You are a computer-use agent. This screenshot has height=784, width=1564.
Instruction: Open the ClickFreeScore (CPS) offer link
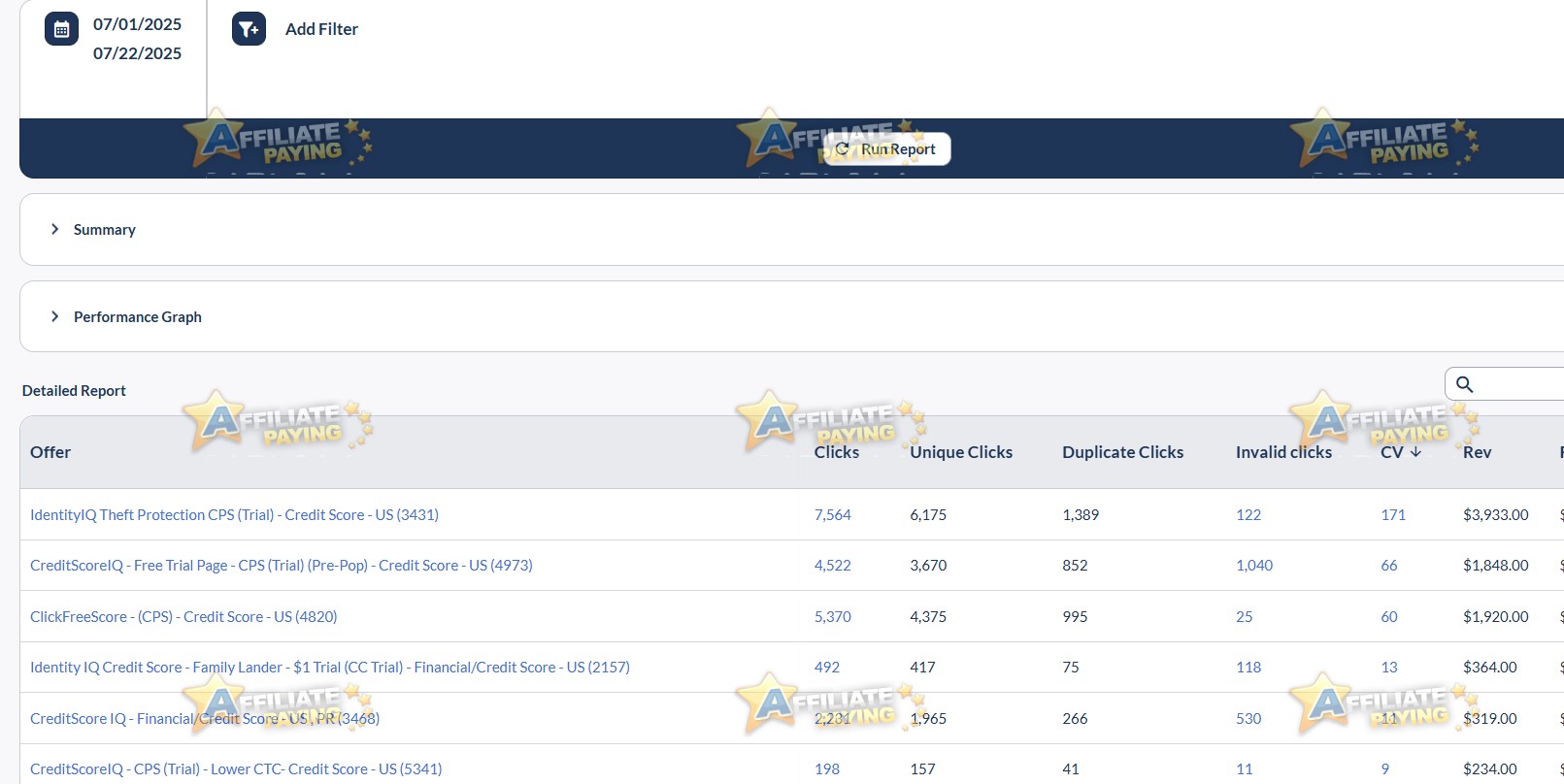[183, 616]
